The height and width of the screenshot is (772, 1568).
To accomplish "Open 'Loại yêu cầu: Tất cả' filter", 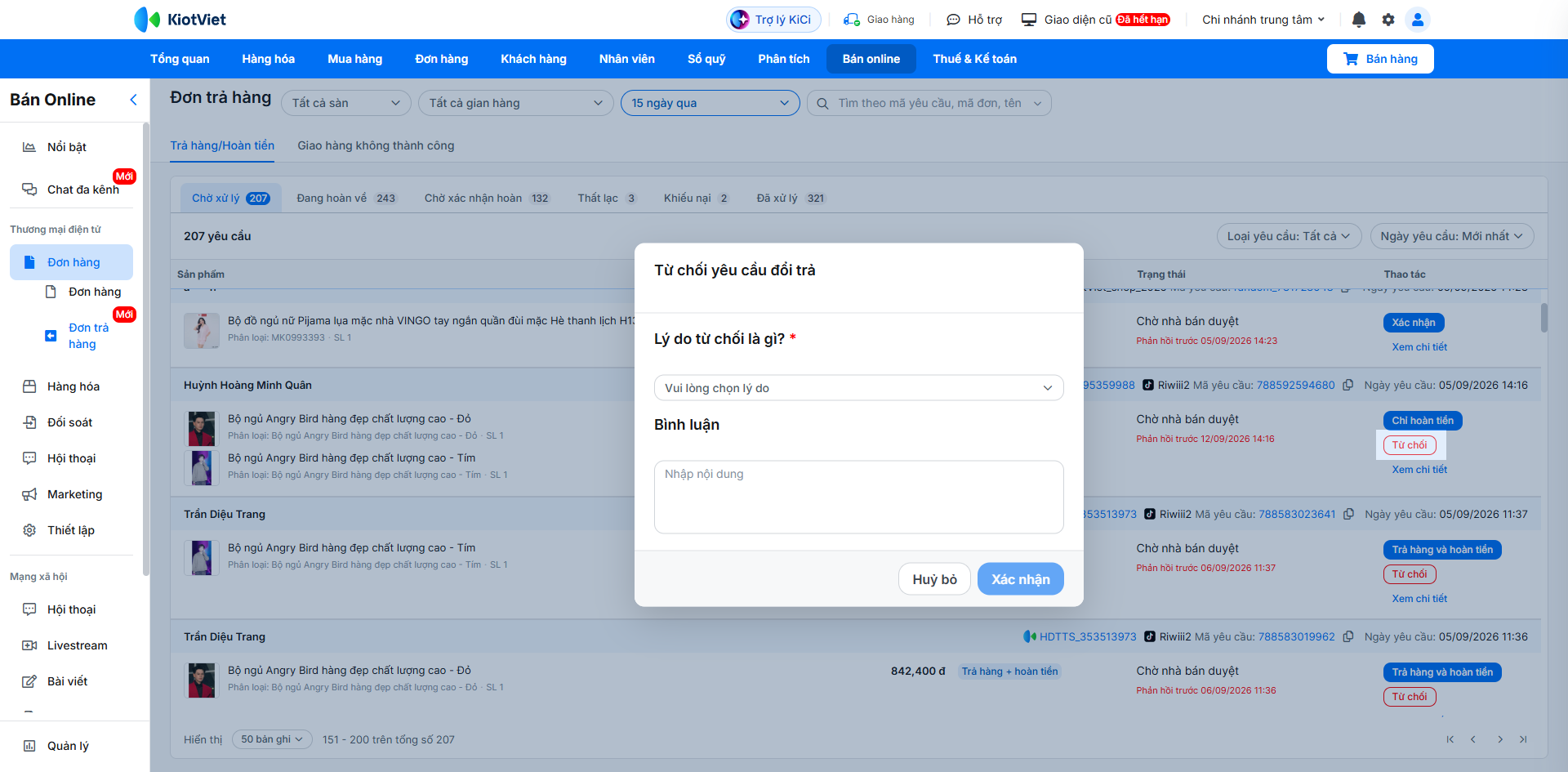I will 1289,236.
